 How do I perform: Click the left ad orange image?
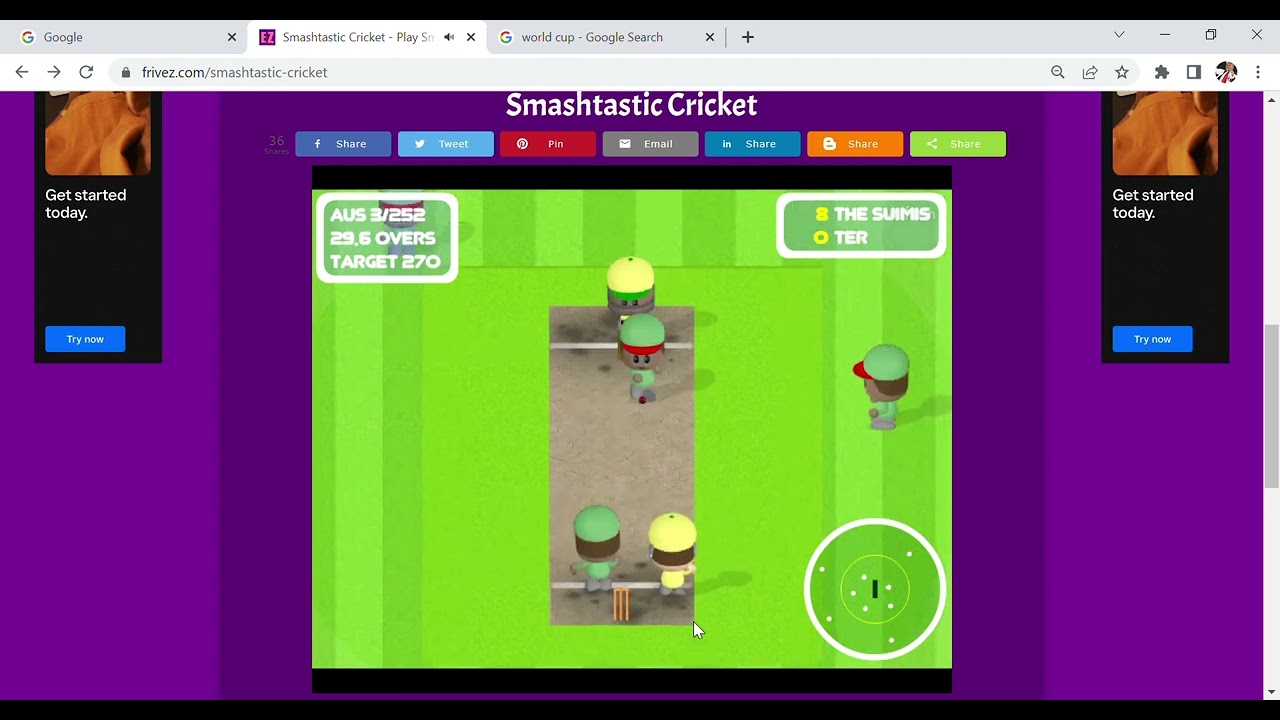98,133
